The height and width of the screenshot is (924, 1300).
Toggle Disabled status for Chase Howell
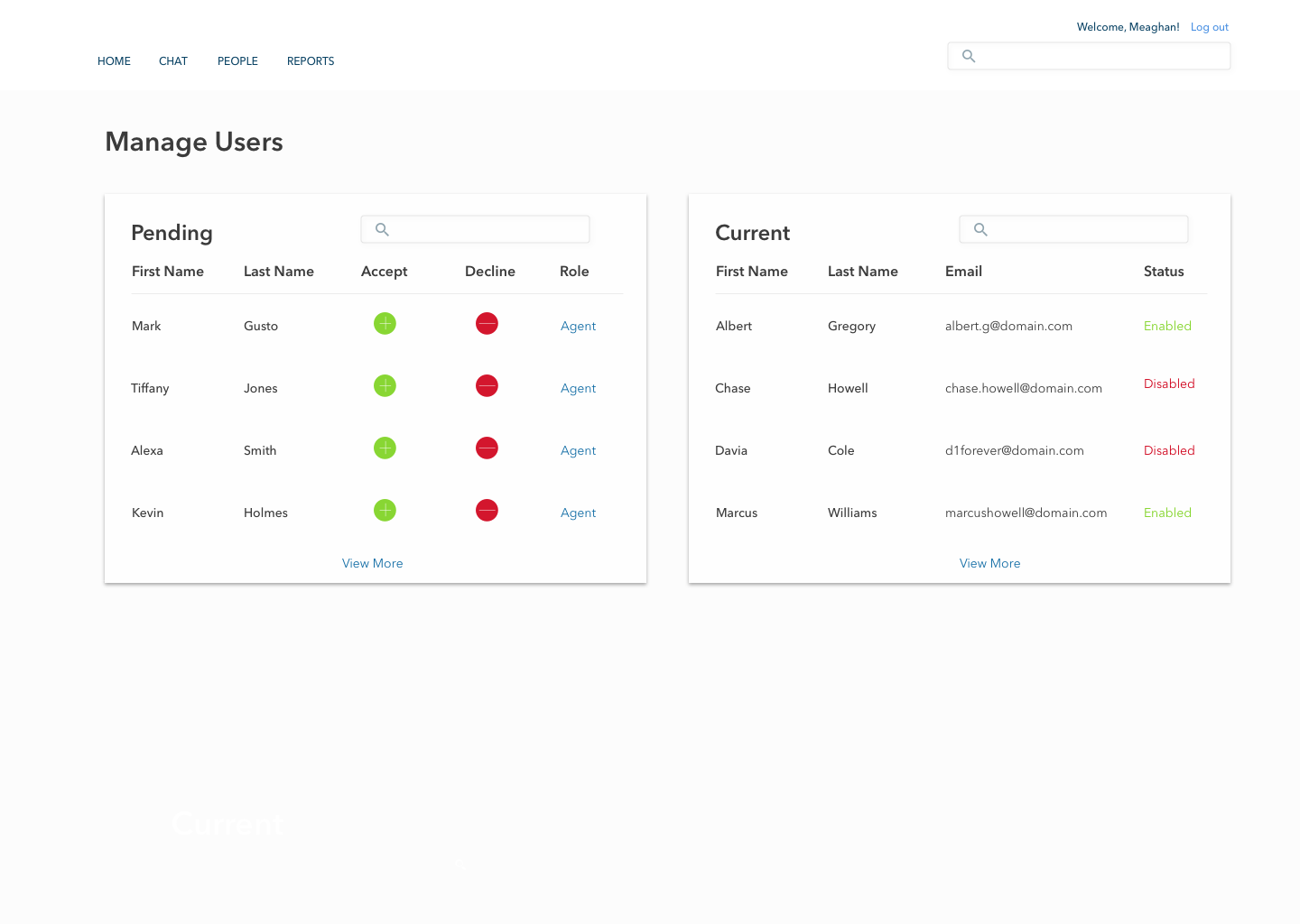(x=1169, y=383)
